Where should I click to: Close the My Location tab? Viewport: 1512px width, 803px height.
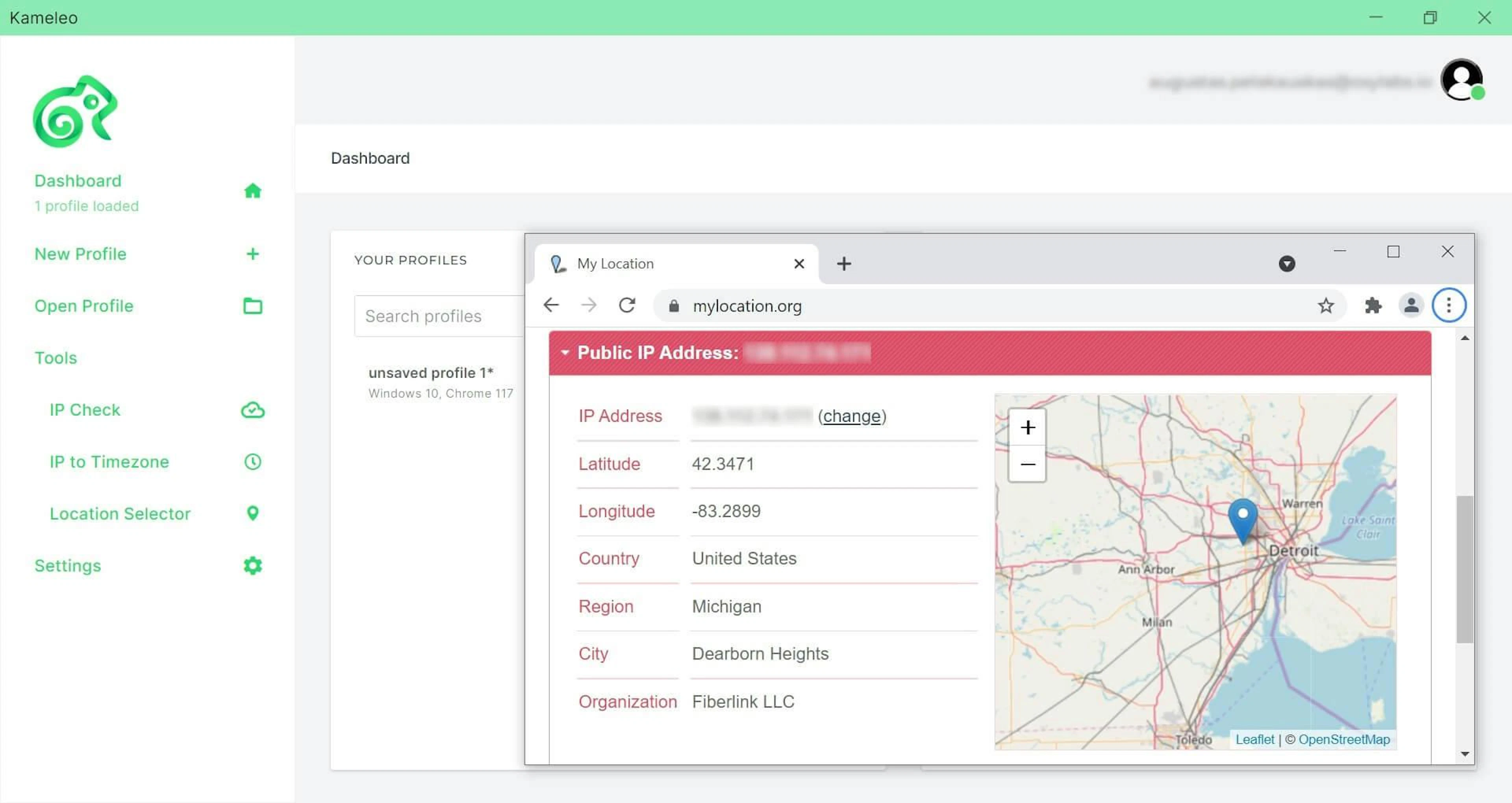(799, 264)
